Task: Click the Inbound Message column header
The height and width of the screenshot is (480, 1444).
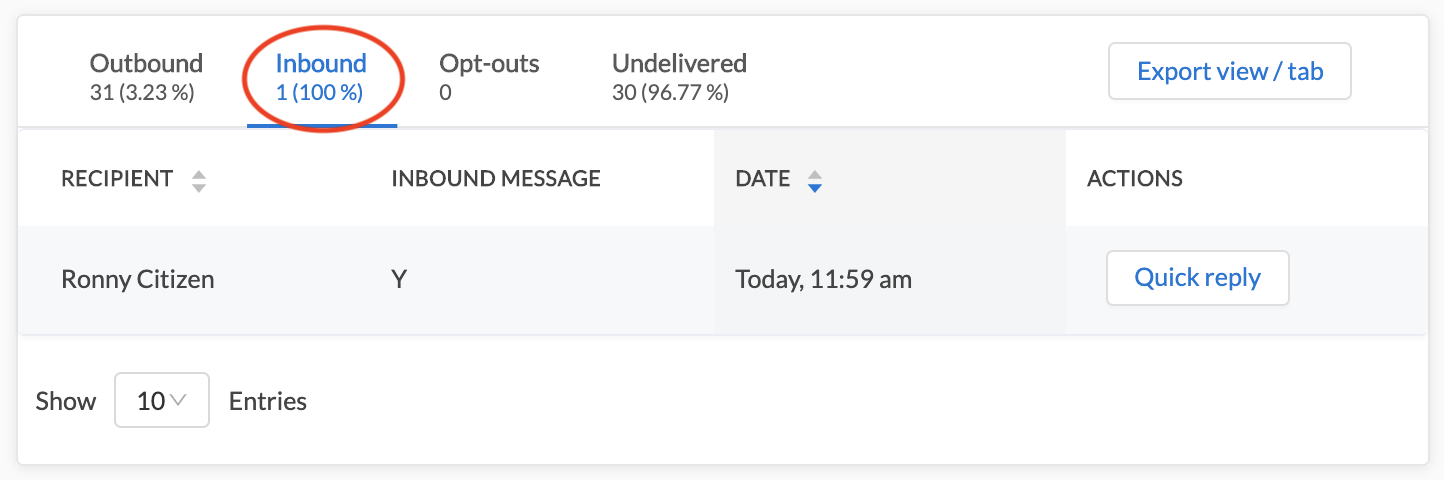Action: pos(496,179)
